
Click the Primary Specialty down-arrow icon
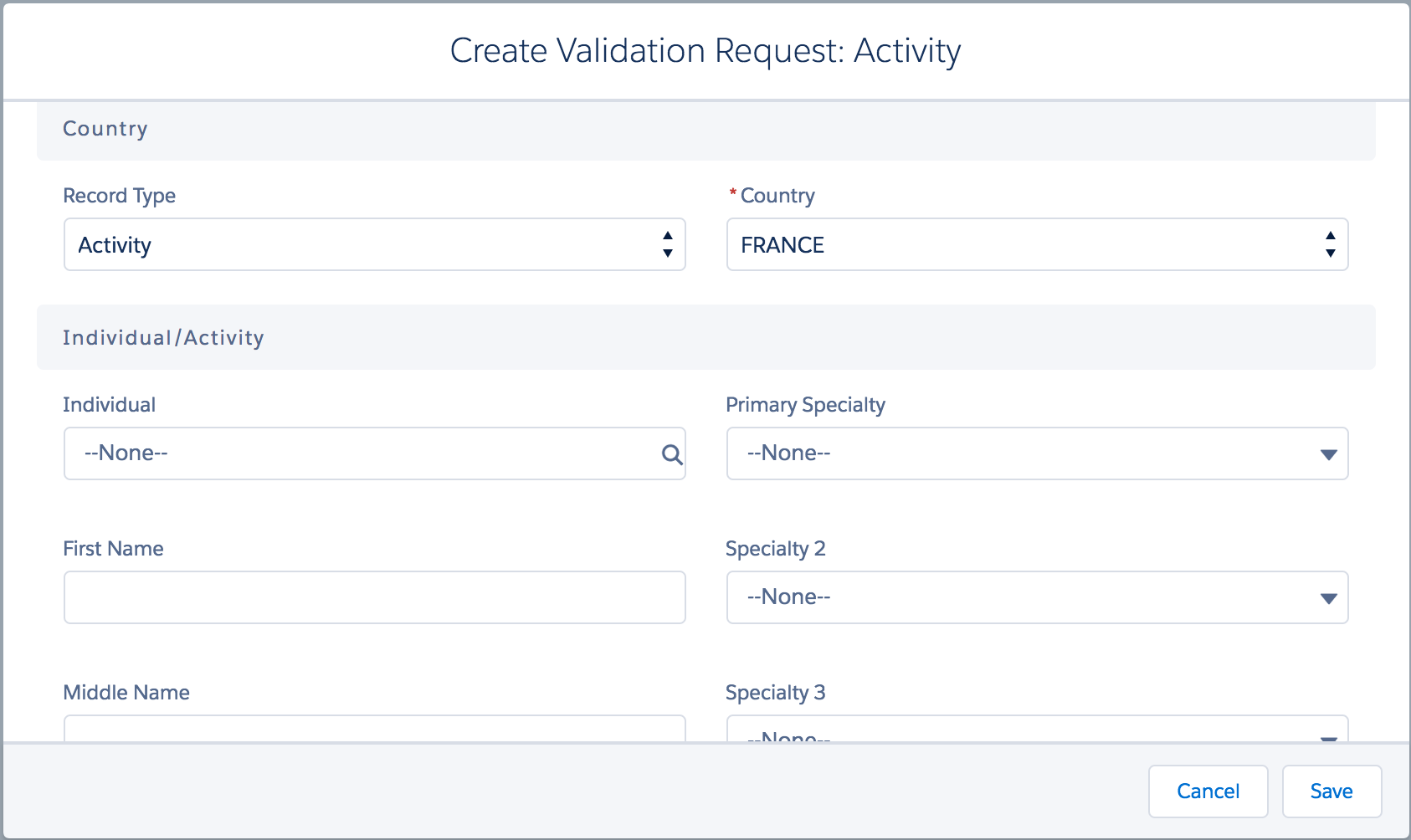click(1328, 454)
